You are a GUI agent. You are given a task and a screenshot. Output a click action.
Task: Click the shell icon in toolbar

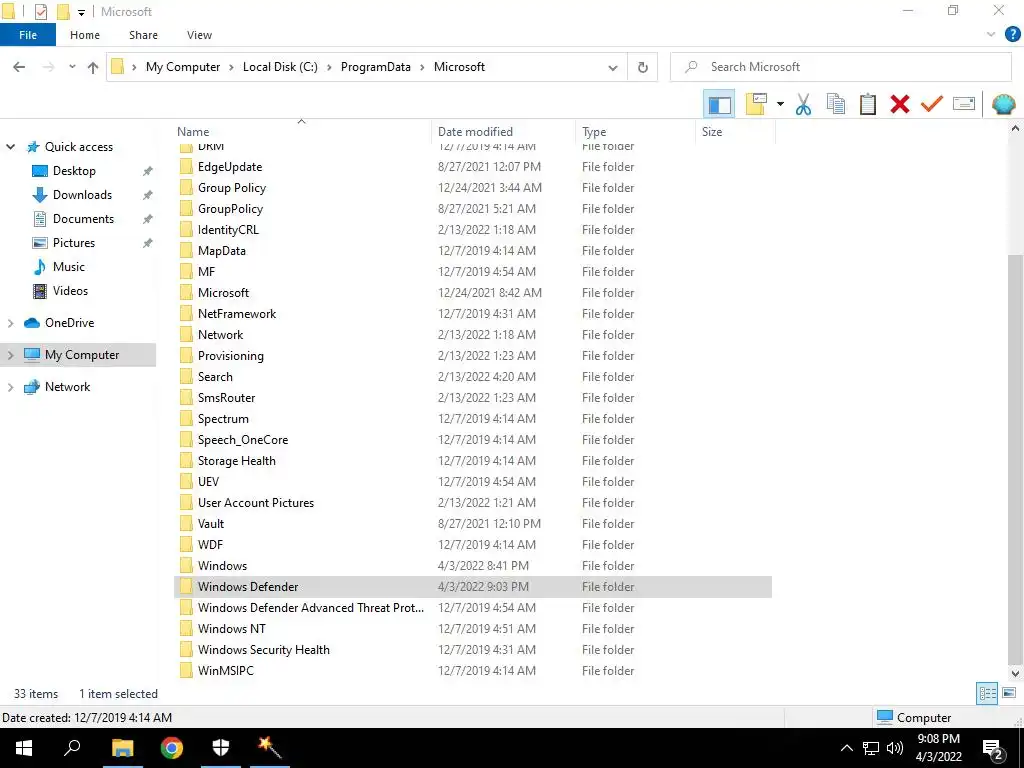(1003, 104)
